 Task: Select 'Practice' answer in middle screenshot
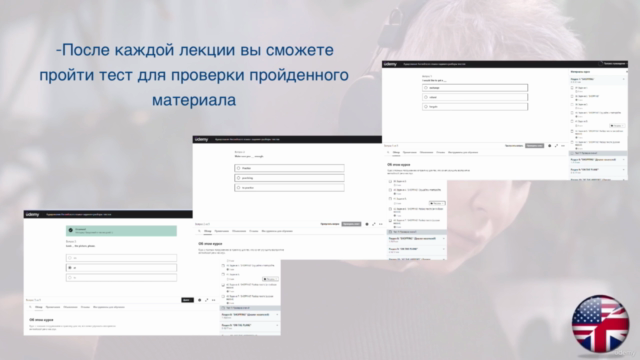[x=289, y=168]
